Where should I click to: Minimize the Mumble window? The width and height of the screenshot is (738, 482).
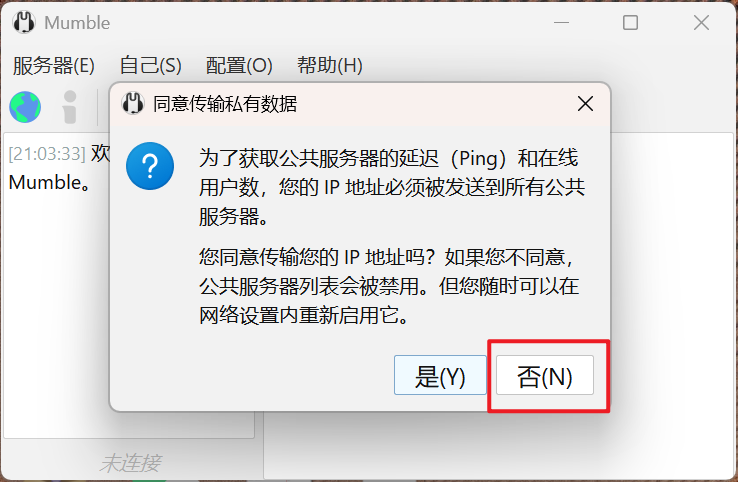click(x=561, y=22)
